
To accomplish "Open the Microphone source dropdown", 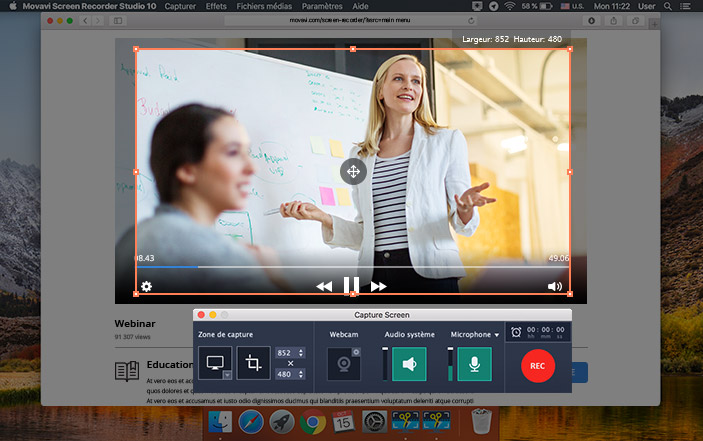I will [x=497, y=335].
